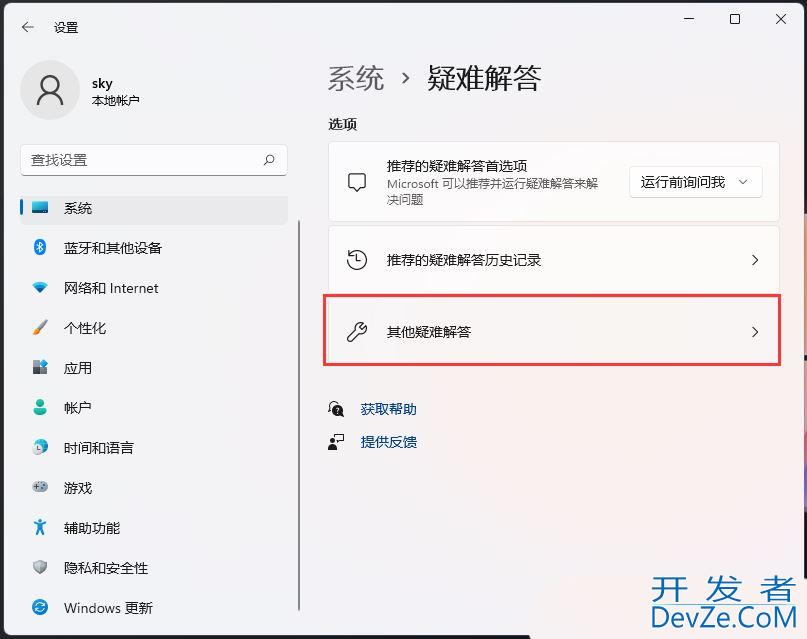807x639 pixels.
Task: Open 辅助功能 settings category
Action: click(153, 527)
